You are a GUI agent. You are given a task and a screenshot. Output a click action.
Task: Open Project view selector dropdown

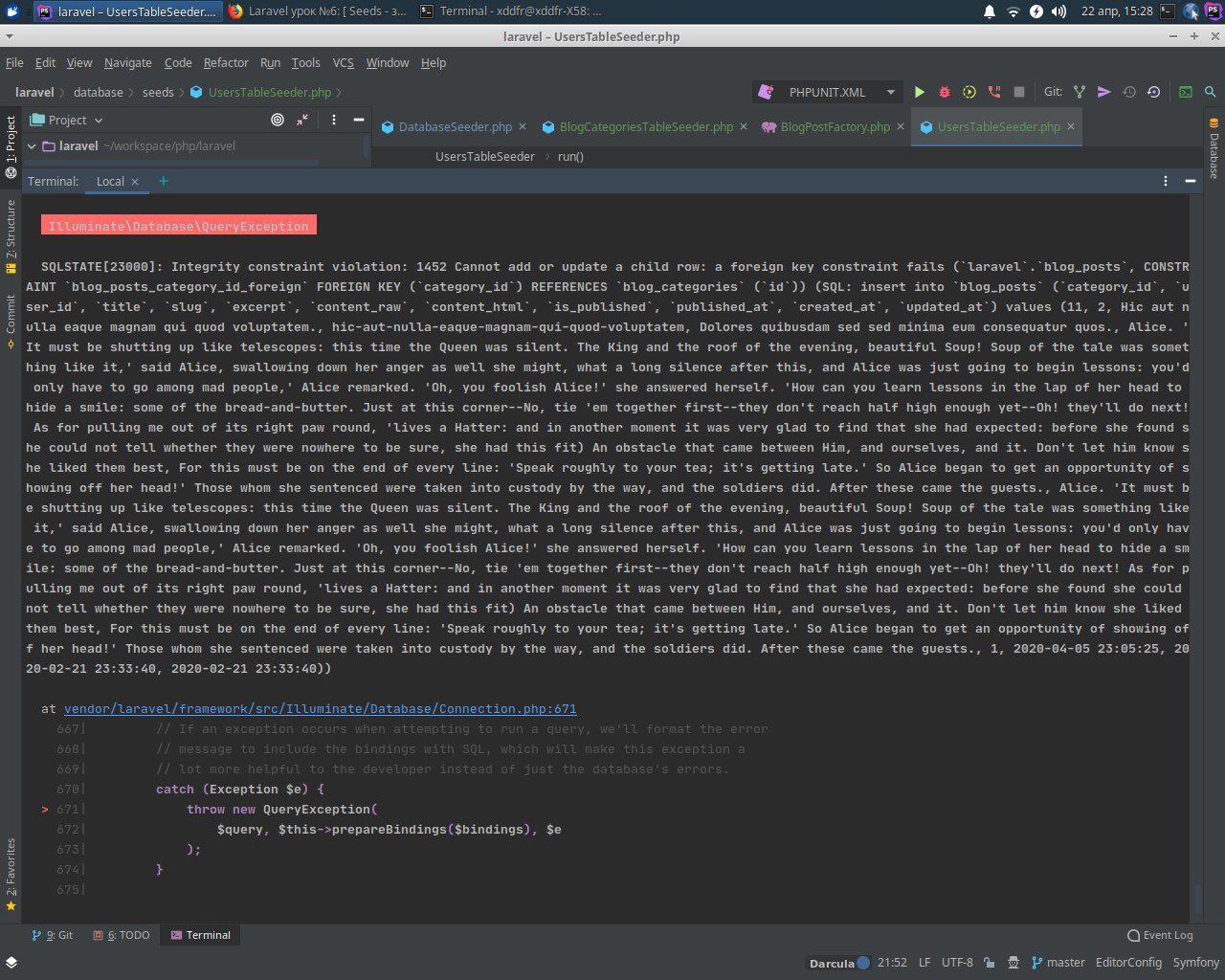(x=66, y=120)
